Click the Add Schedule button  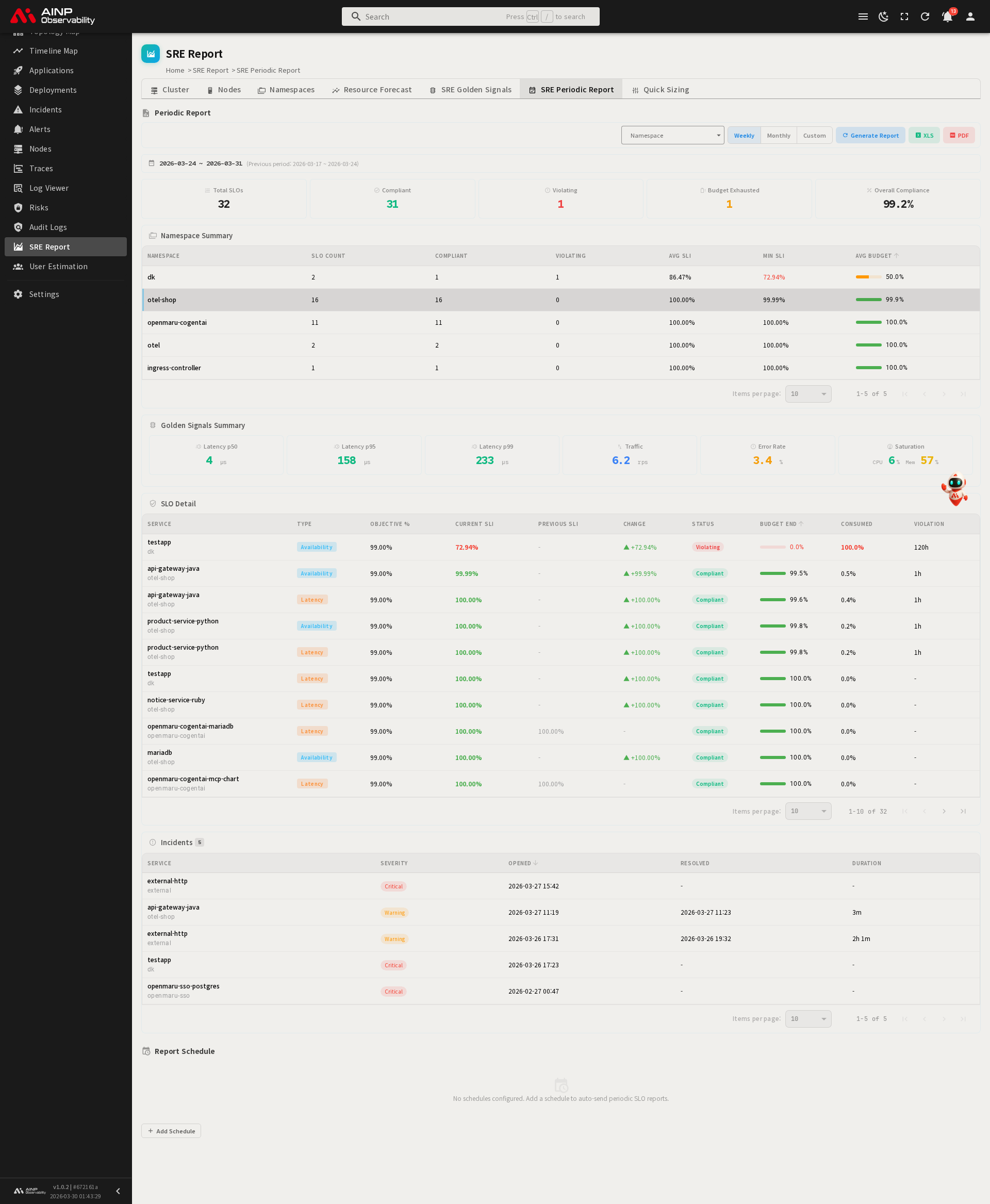[171, 1131]
